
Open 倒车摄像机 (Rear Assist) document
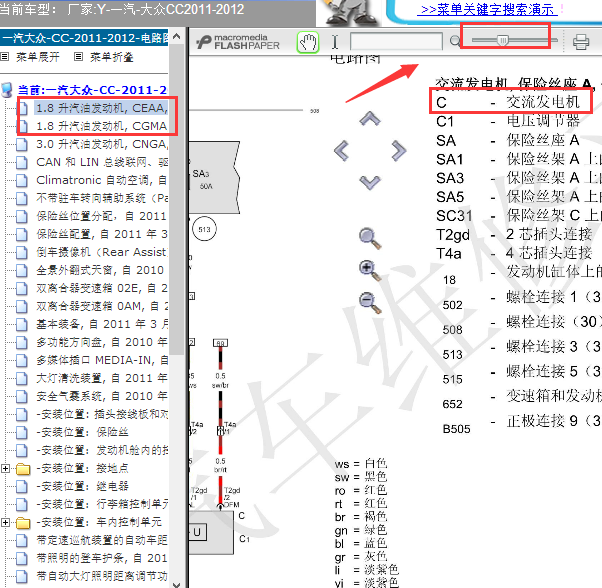102,252
